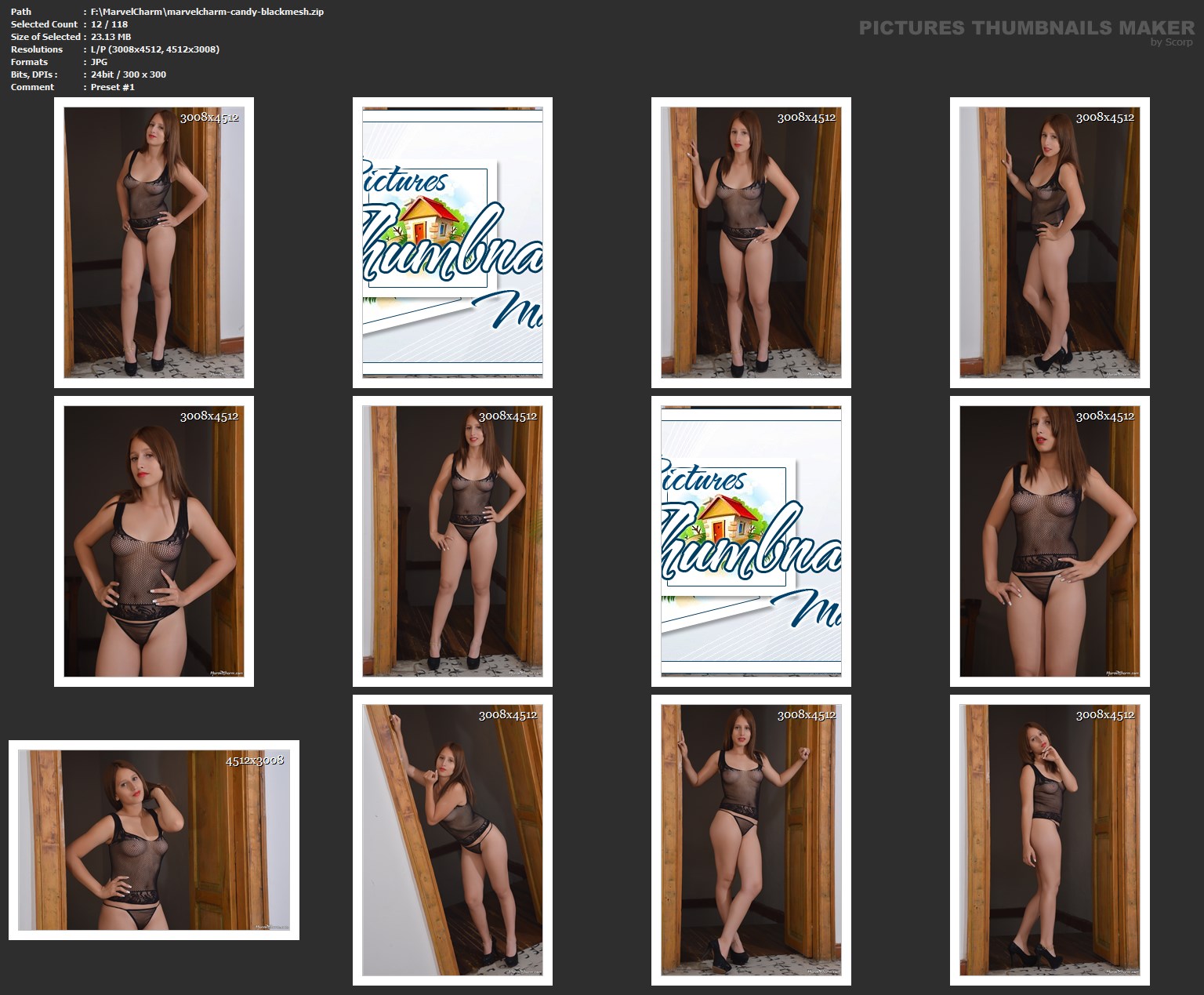Click the Selected Count value 12 / 118

pos(109,24)
